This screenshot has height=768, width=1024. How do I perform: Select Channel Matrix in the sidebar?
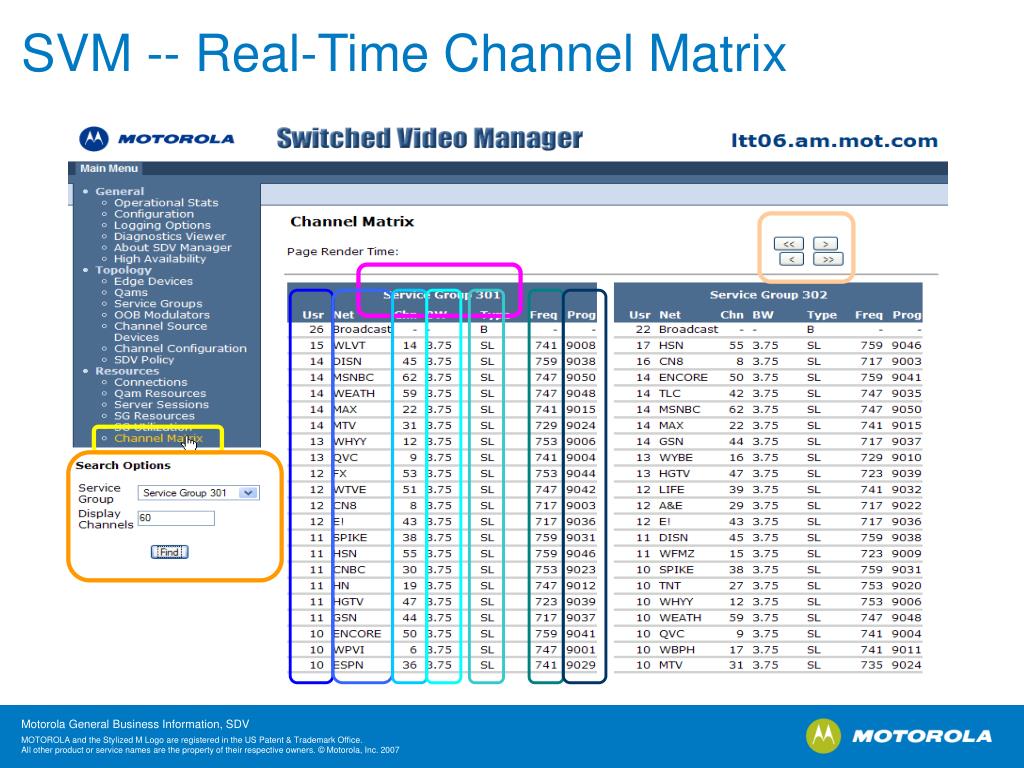pyautogui.click(x=158, y=438)
